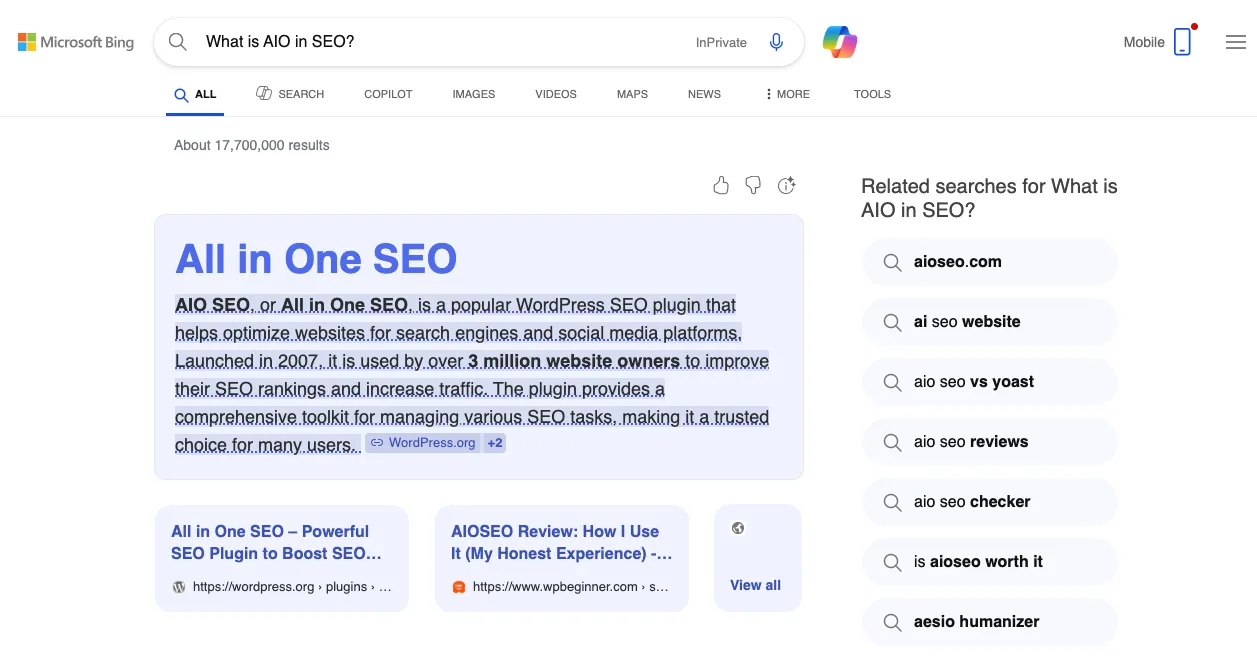Click magnifier icon beside aesio humanizer

893,622
